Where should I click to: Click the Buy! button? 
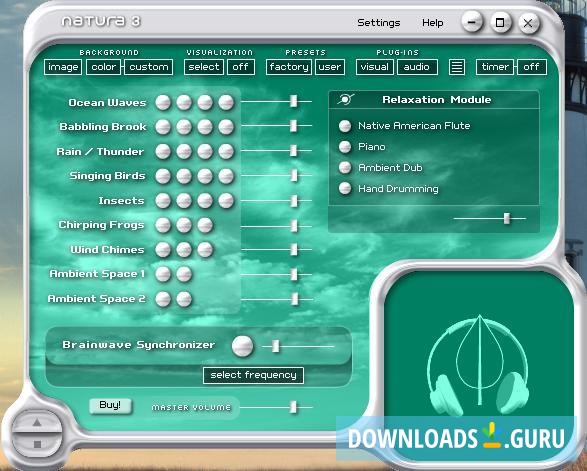(110, 405)
